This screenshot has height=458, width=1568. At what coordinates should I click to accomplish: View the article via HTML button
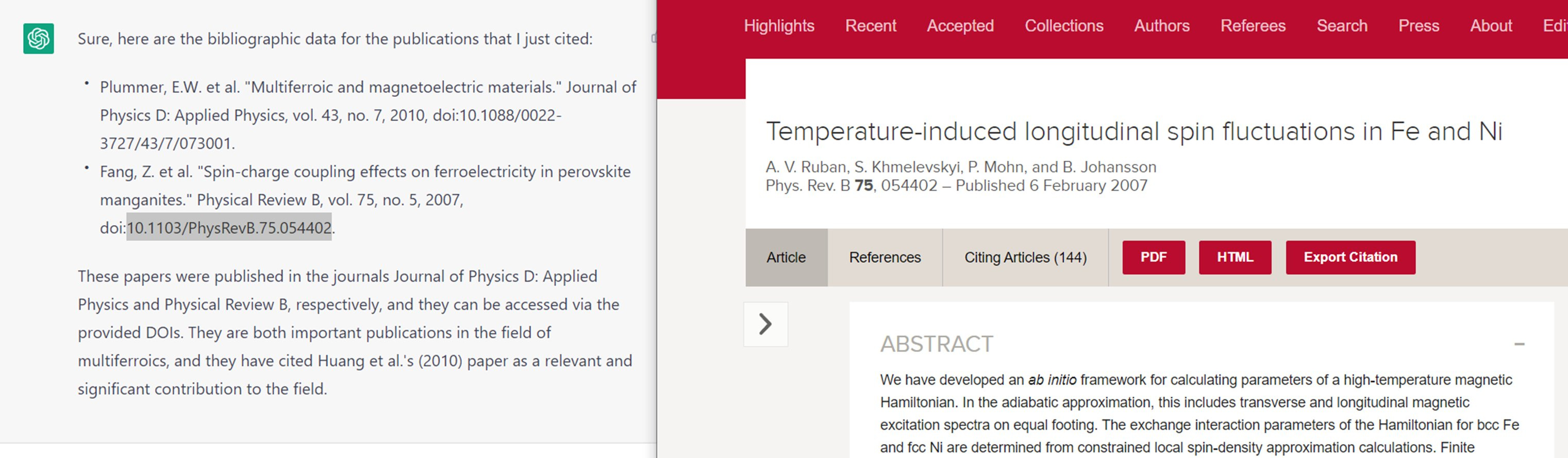pyautogui.click(x=1235, y=257)
